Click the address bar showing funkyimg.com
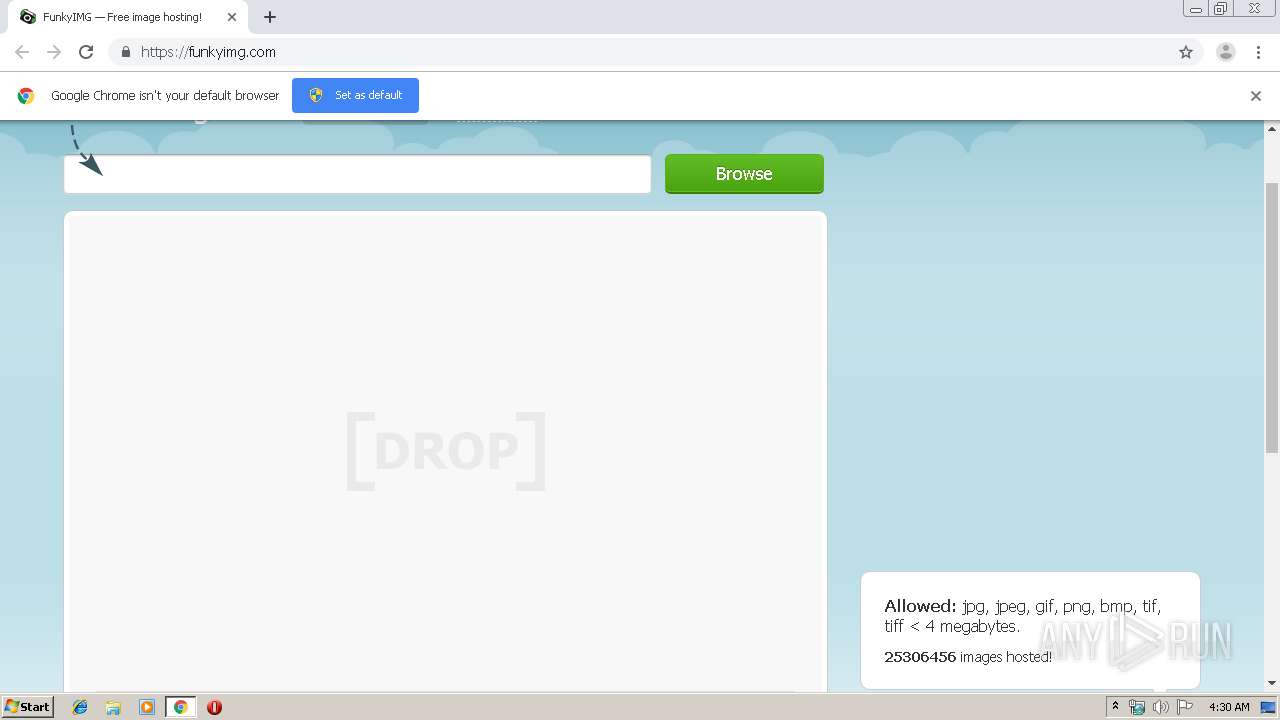Screen dimensions: 1280x720 click(640, 52)
